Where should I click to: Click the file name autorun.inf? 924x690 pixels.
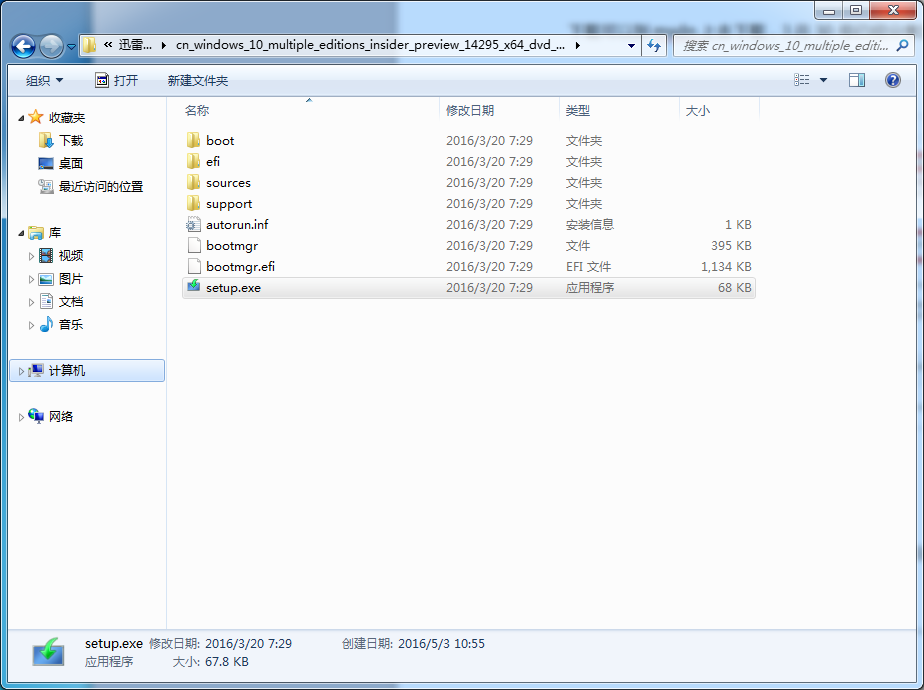tap(237, 225)
